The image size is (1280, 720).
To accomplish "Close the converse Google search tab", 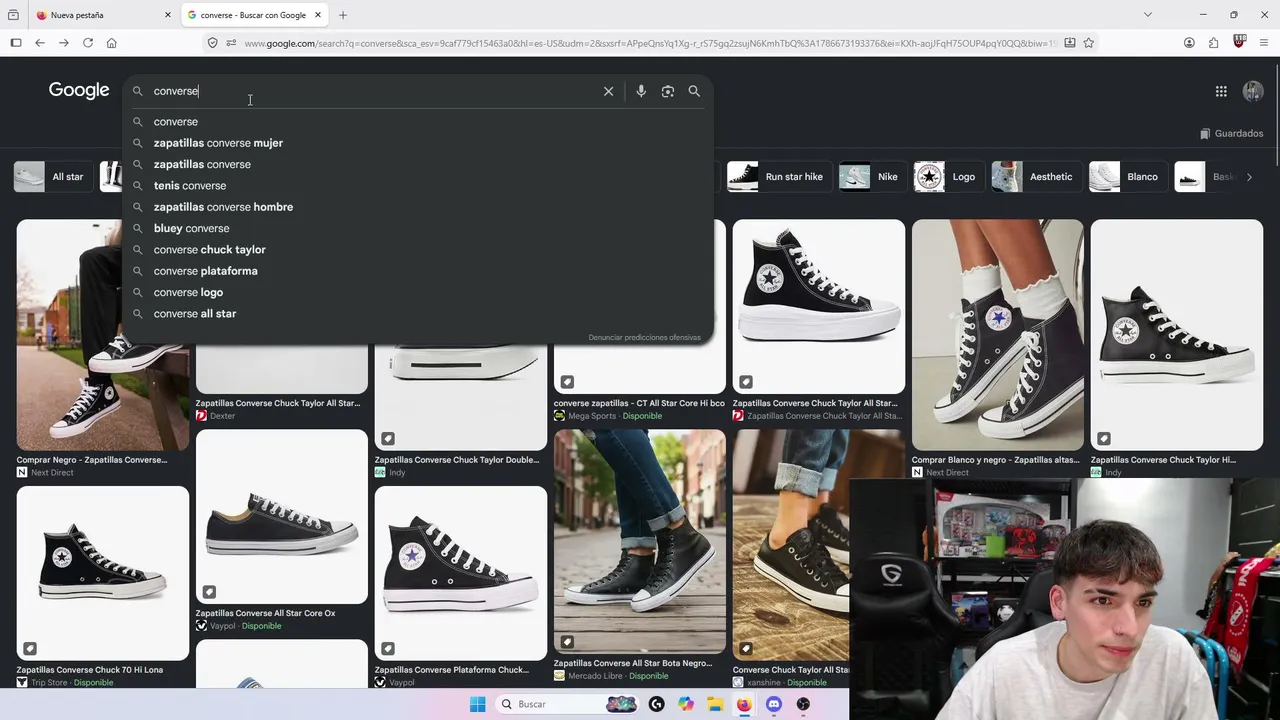I will [318, 15].
